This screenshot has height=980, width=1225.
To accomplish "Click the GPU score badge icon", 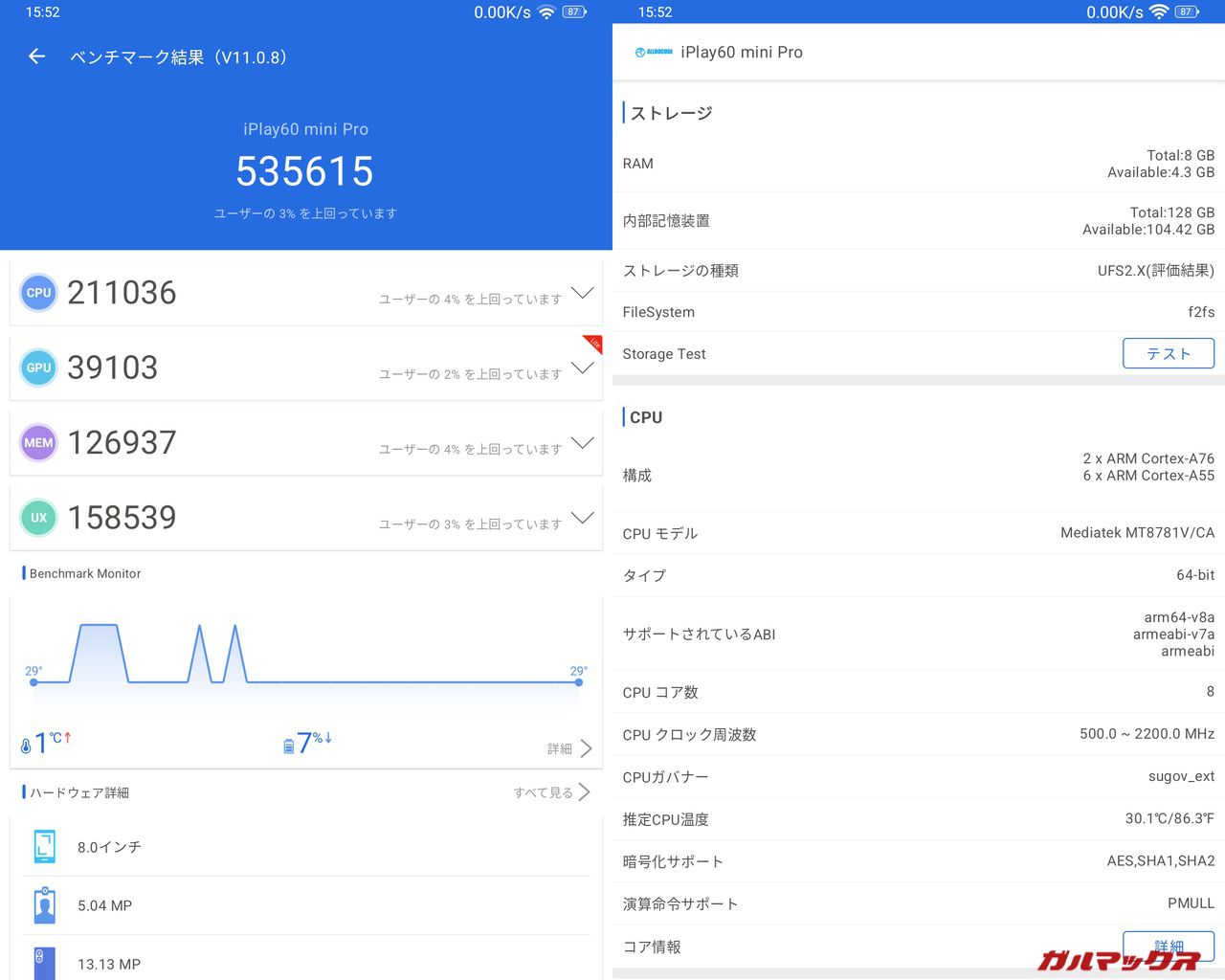I will click(39, 367).
